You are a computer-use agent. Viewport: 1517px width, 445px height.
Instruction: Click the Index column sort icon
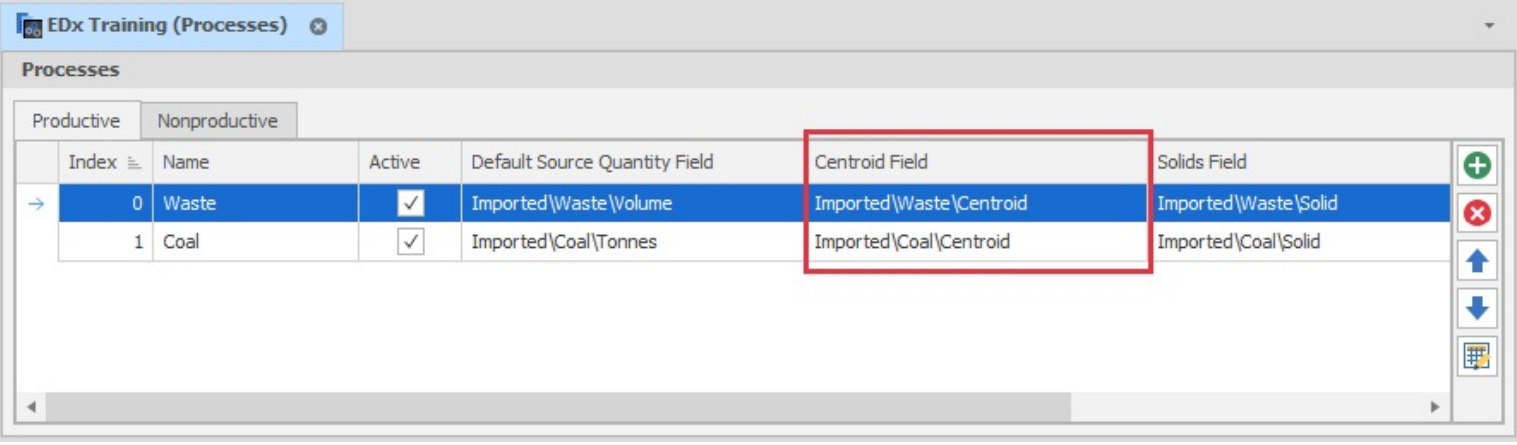135,163
